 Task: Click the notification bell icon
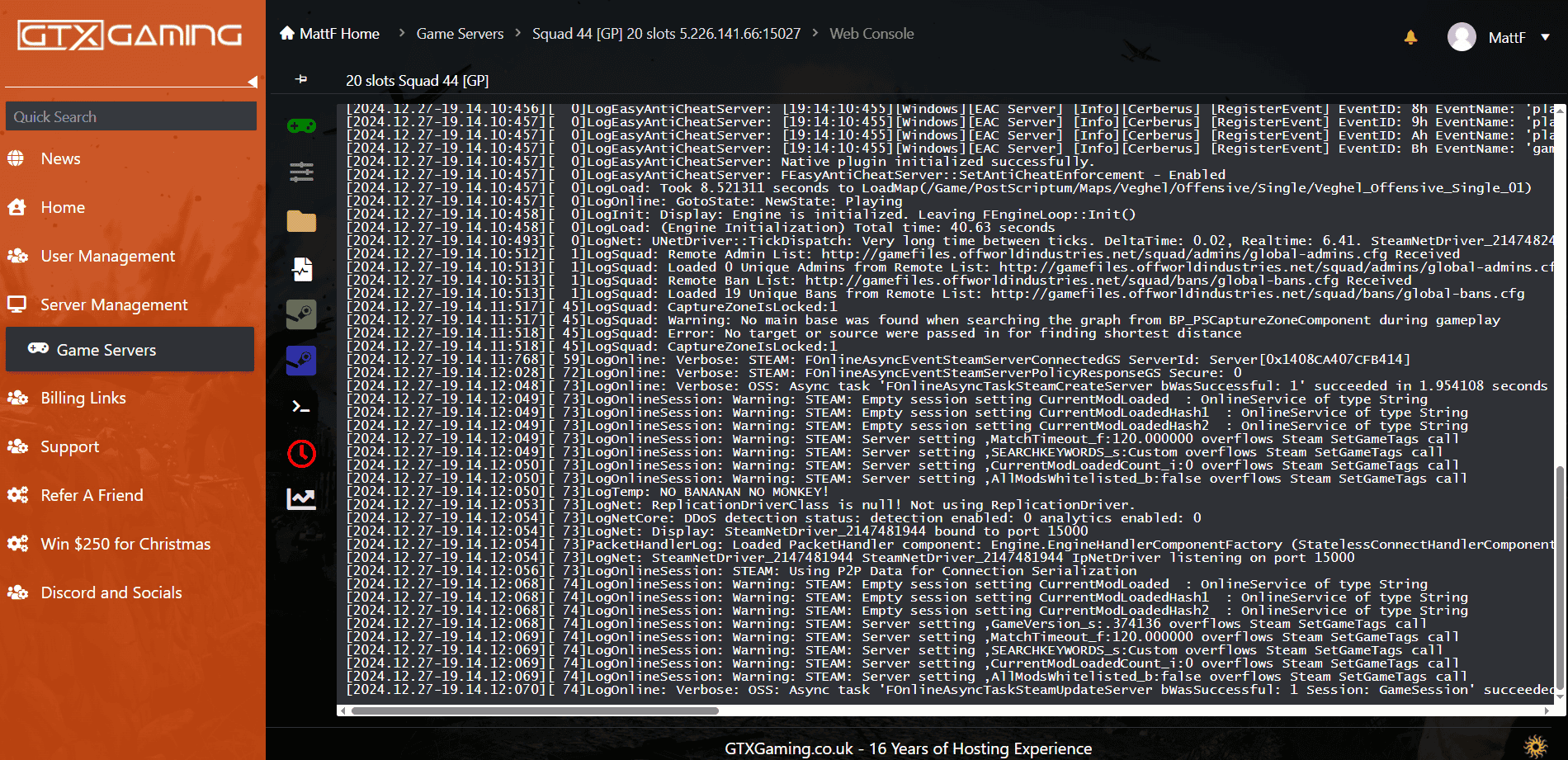(x=1410, y=37)
